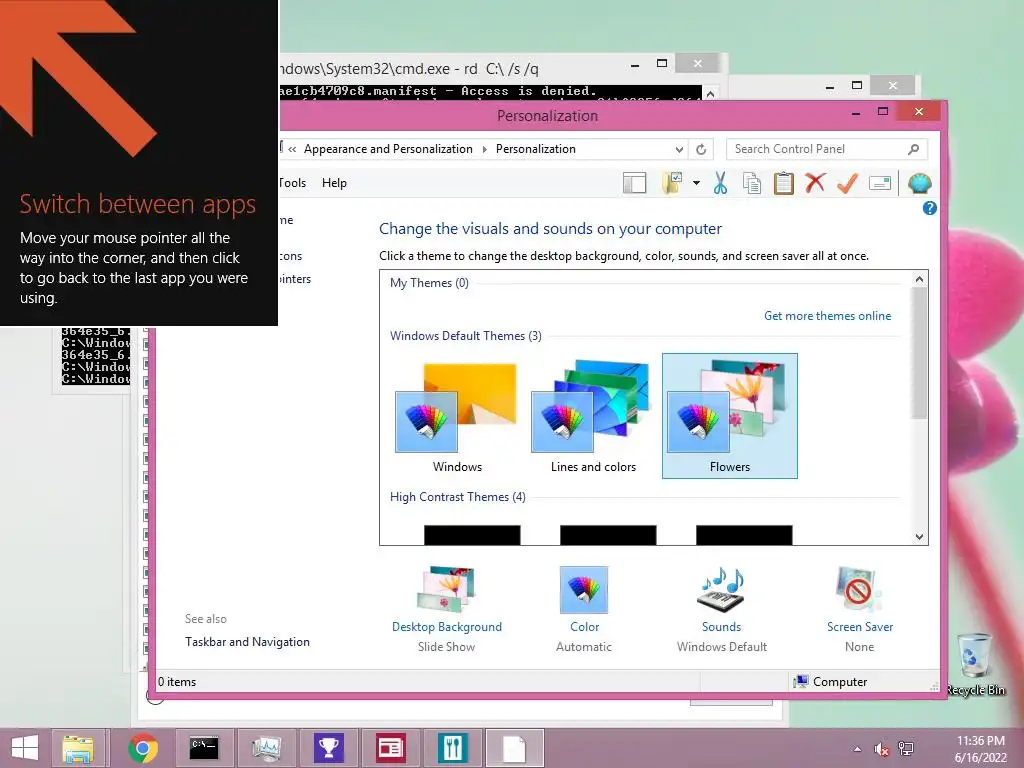This screenshot has height=768, width=1024.
Task: Click the network tray icon
Action: (906, 749)
